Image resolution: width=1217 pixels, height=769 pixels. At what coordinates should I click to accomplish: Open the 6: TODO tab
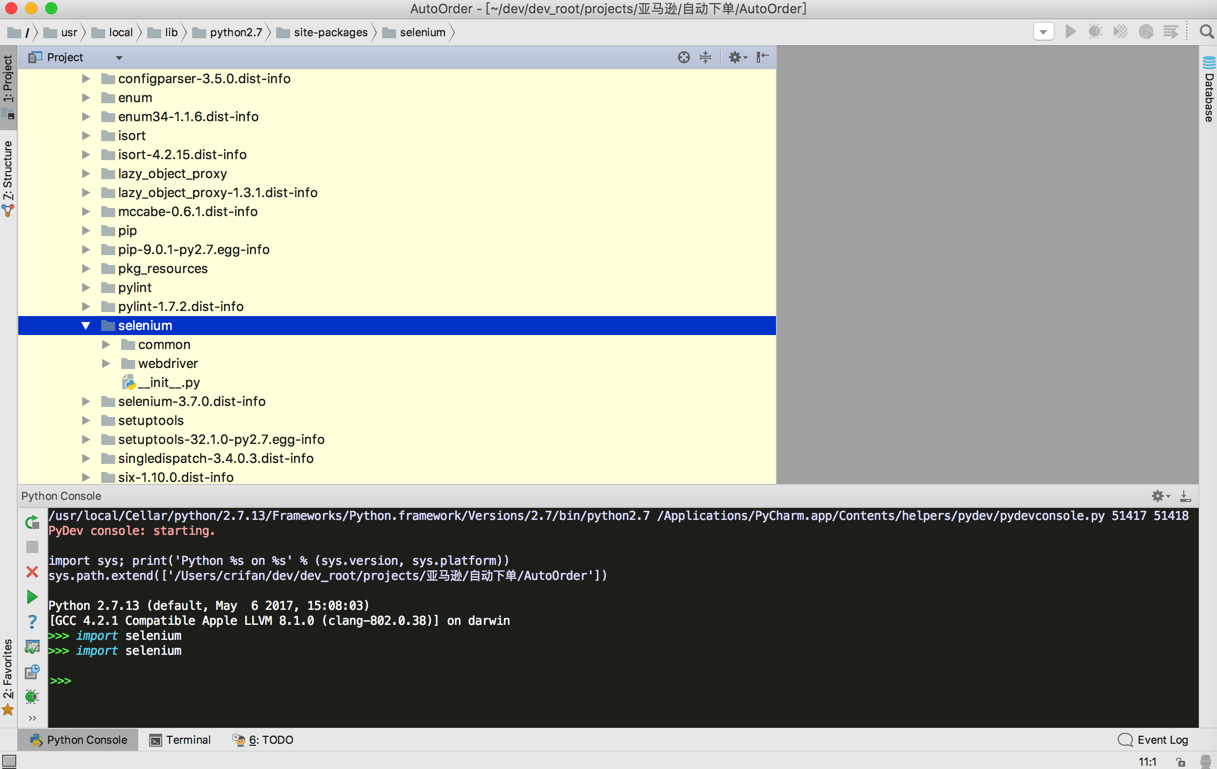point(263,740)
